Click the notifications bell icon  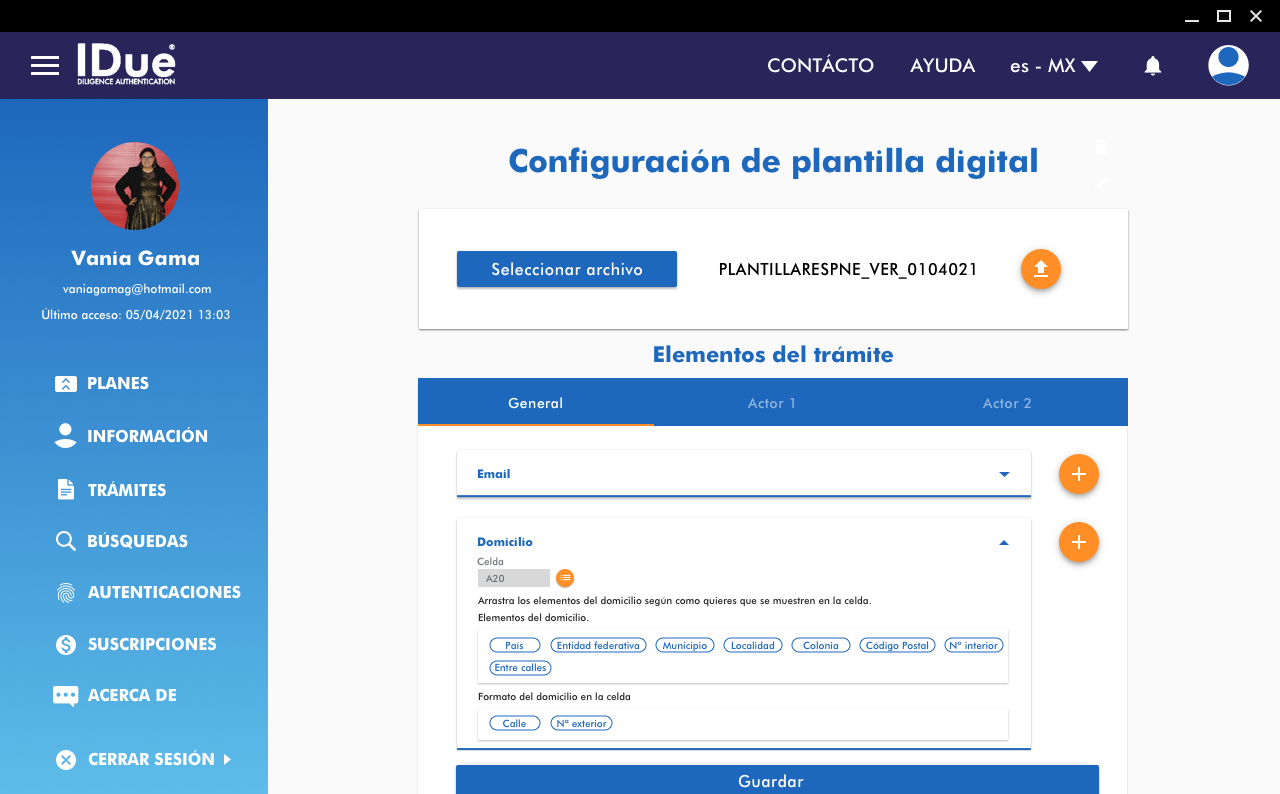1153,66
